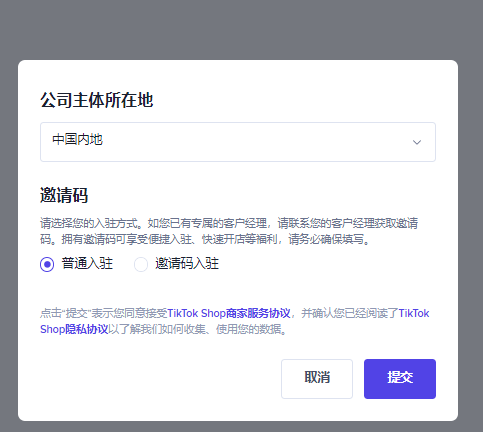
Task: Open TikTok Shop商家服务协议 link
Action: [x=229, y=313]
